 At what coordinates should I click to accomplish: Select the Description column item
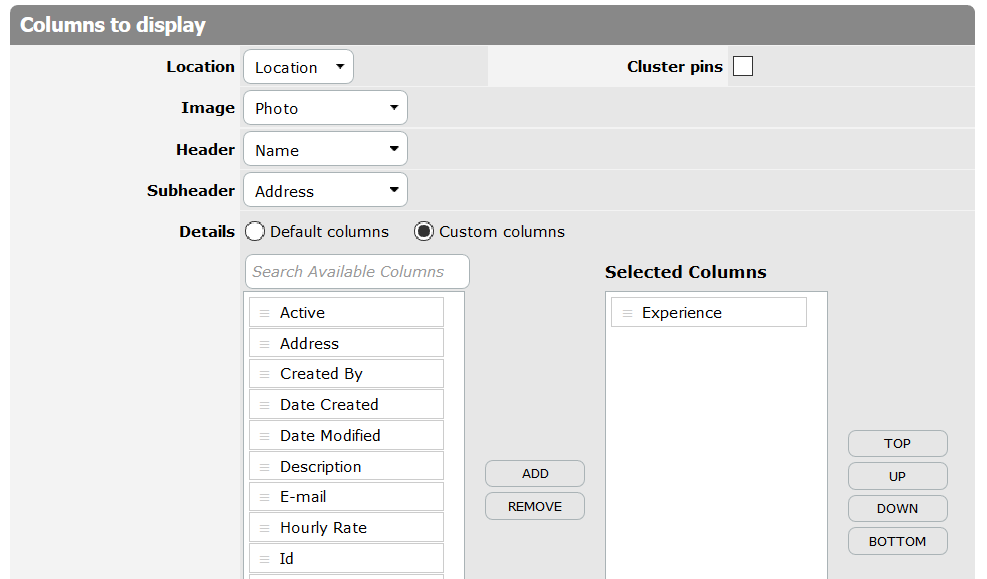click(x=346, y=466)
